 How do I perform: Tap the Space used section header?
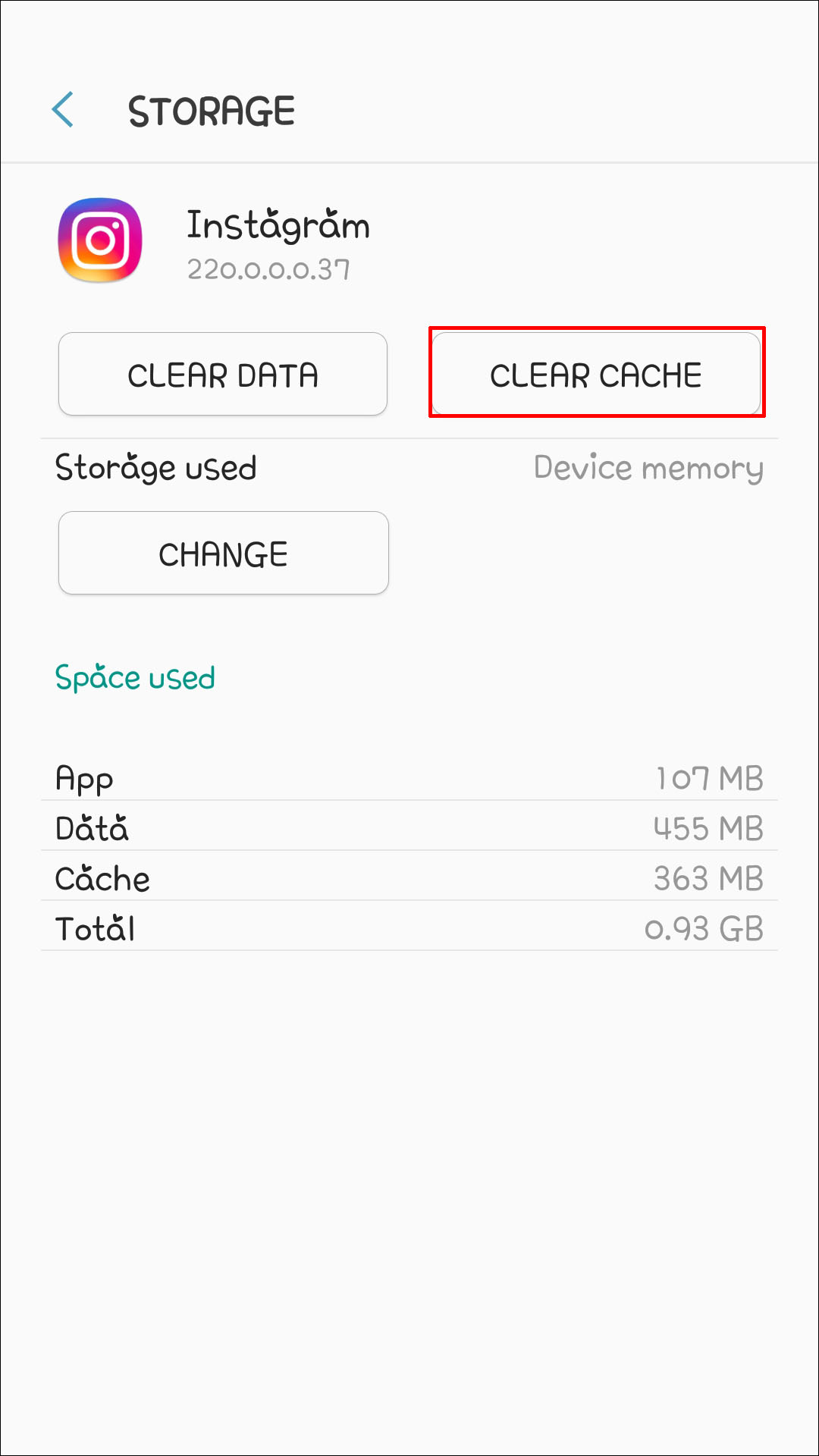pos(135,678)
